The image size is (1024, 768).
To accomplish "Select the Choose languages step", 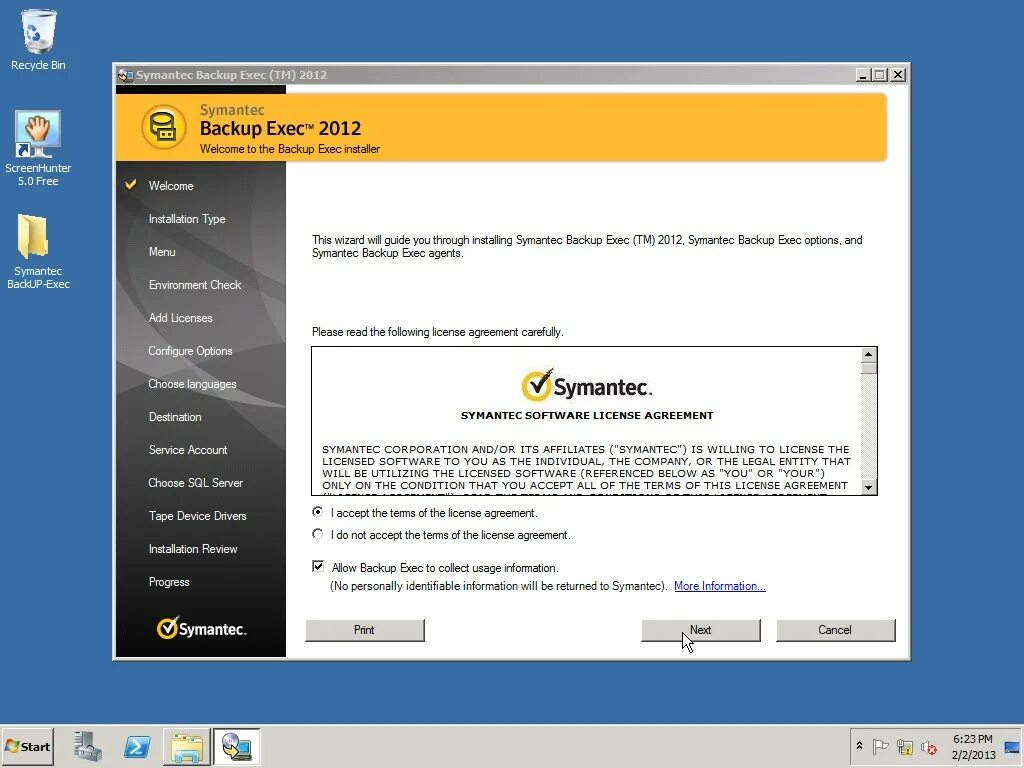I will click(192, 384).
